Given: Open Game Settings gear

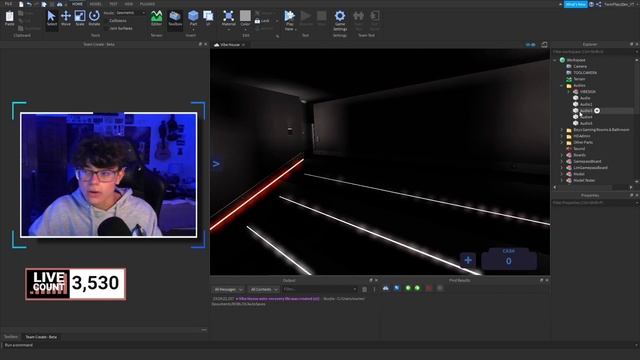Looking at the screenshot, I should [340, 20].
